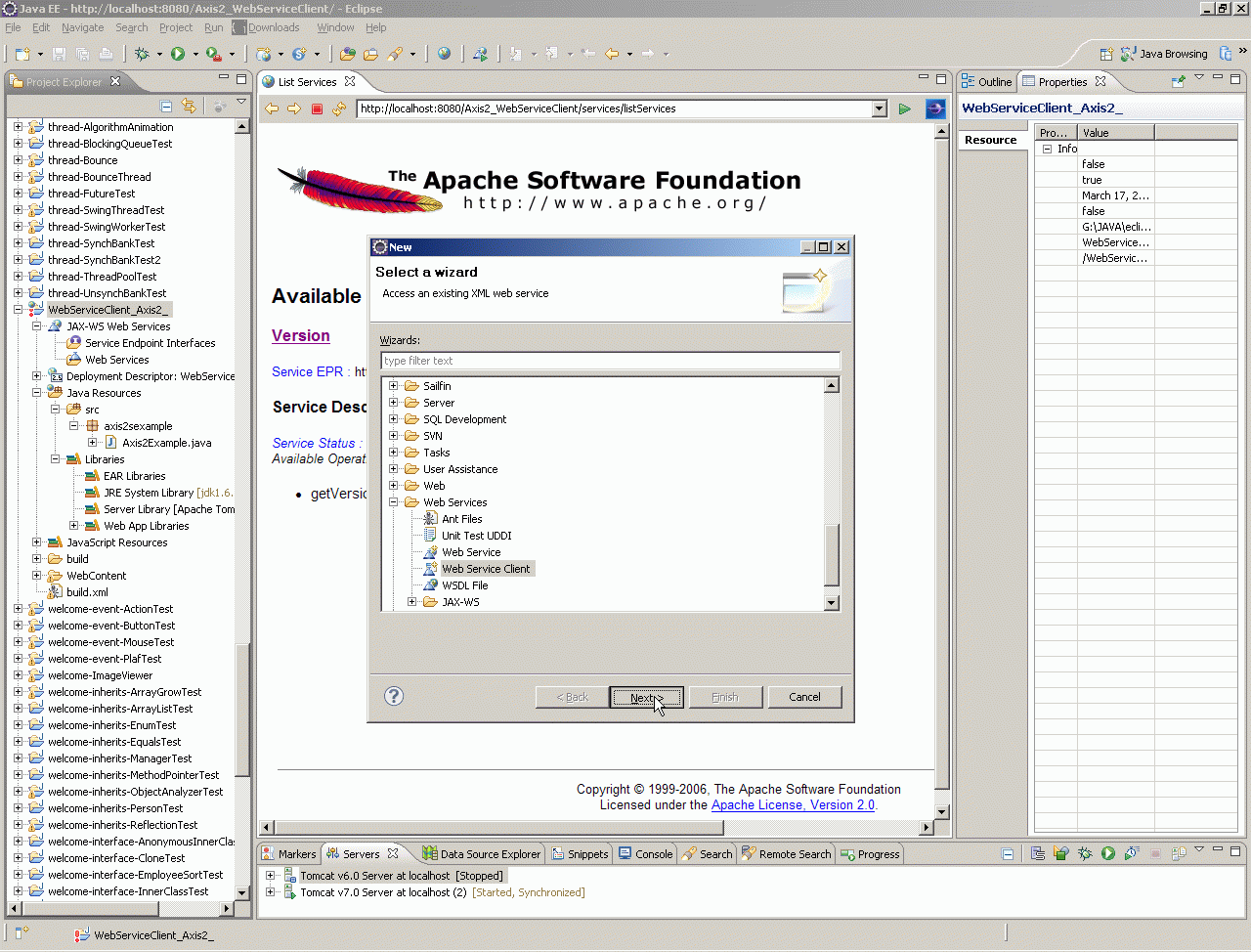Image resolution: width=1251 pixels, height=952 pixels.
Task: Open the Properties view menu triangle
Action: (1199, 78)
